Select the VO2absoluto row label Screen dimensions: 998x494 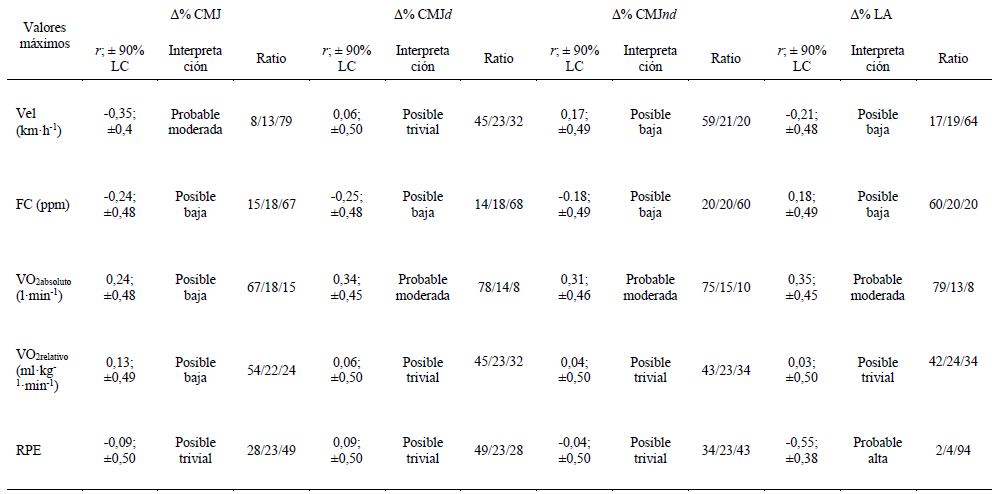pyautogui.click(x=43, y=287)
